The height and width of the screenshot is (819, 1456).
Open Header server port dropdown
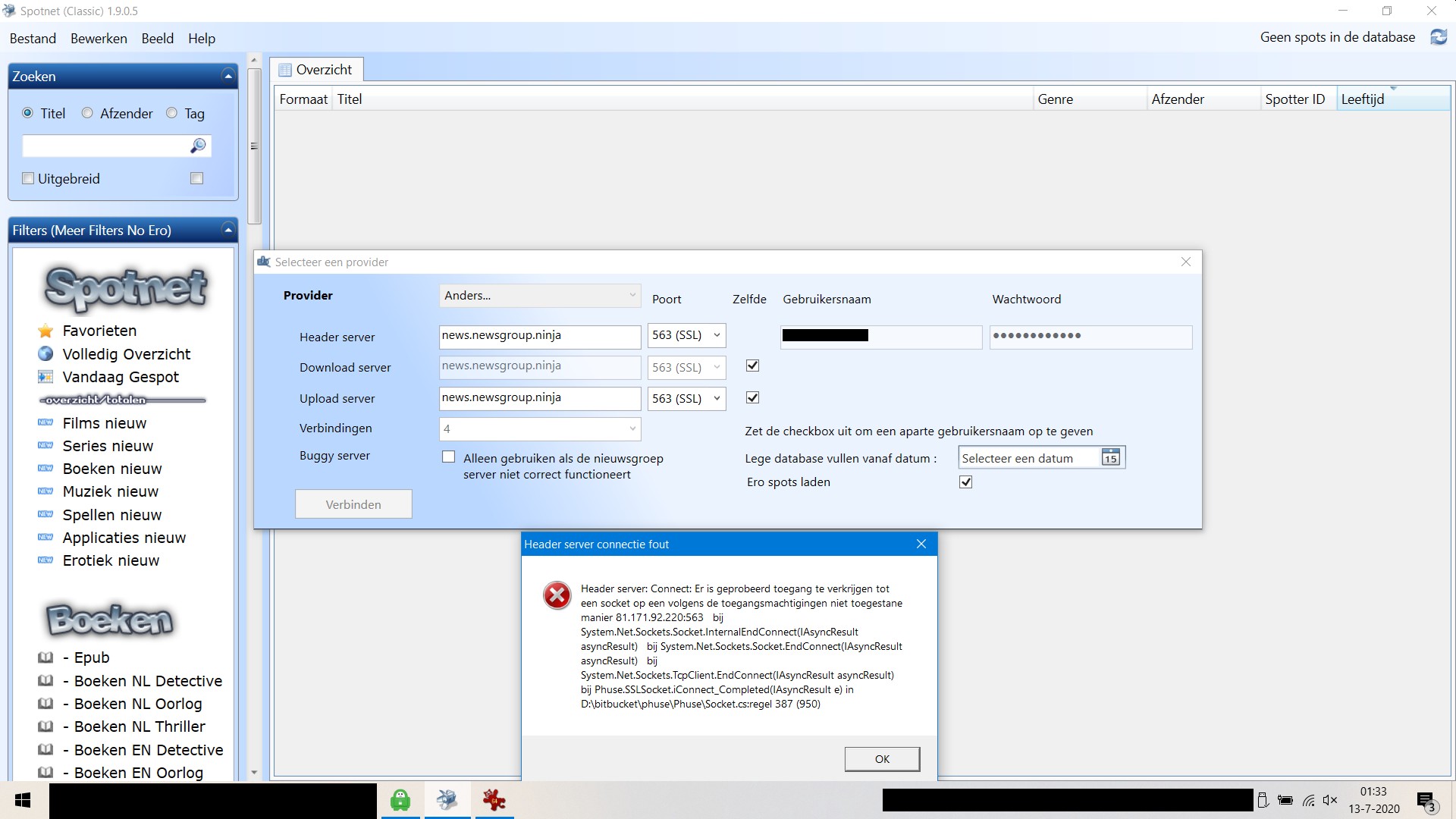687,335
